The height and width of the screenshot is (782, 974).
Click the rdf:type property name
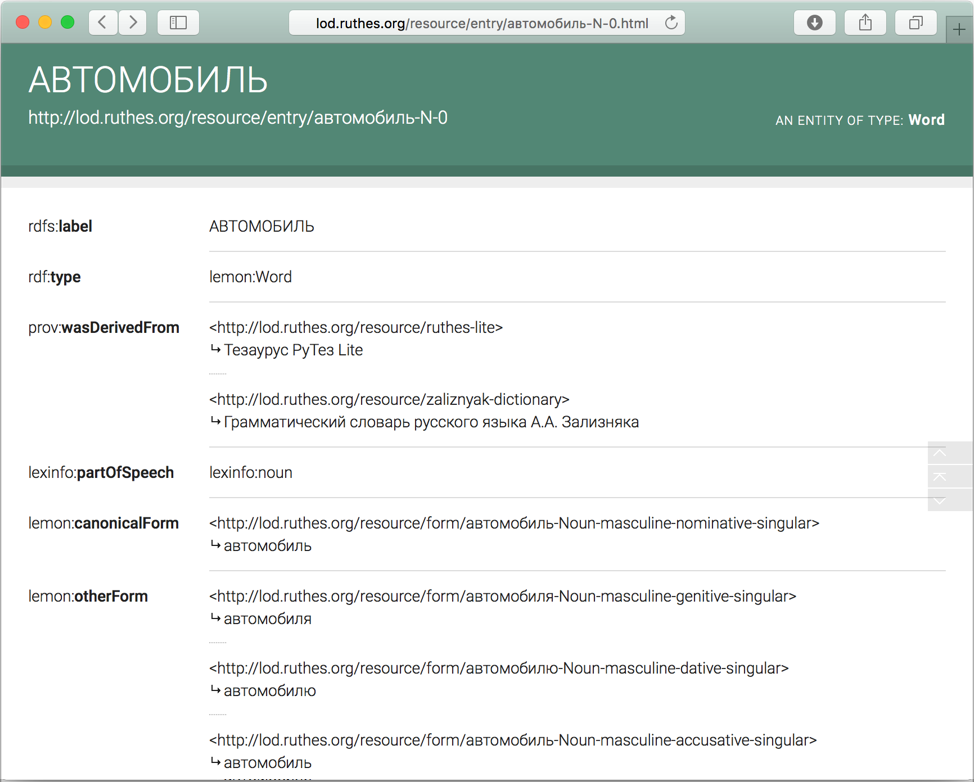click(x=54, y=277)
